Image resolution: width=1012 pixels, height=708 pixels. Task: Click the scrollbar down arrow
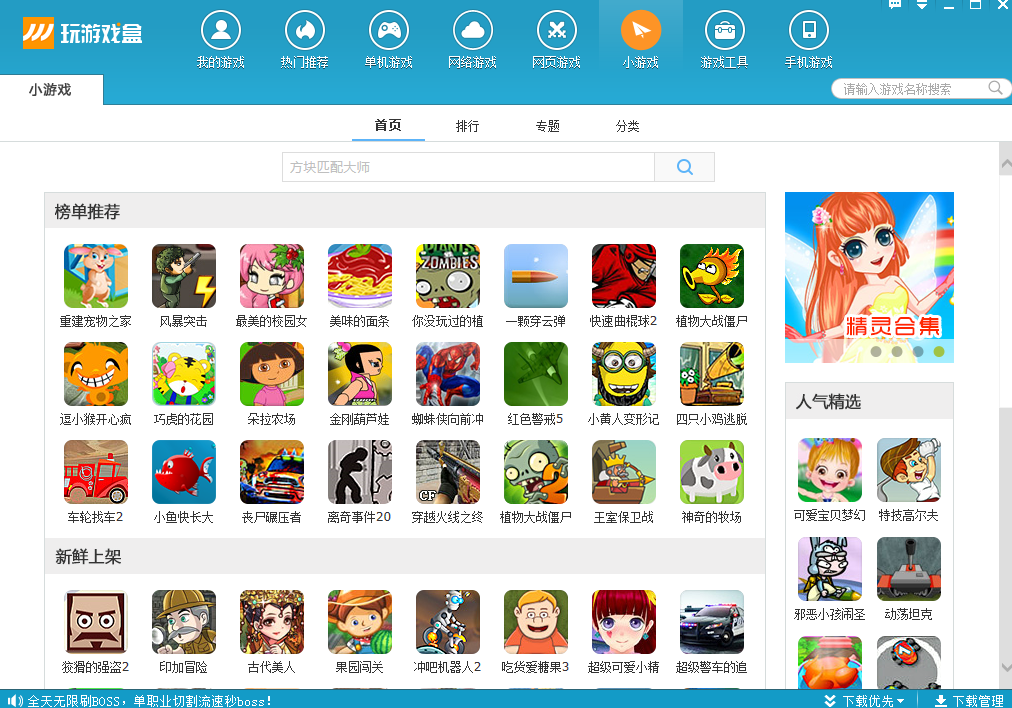(1005, 667)
